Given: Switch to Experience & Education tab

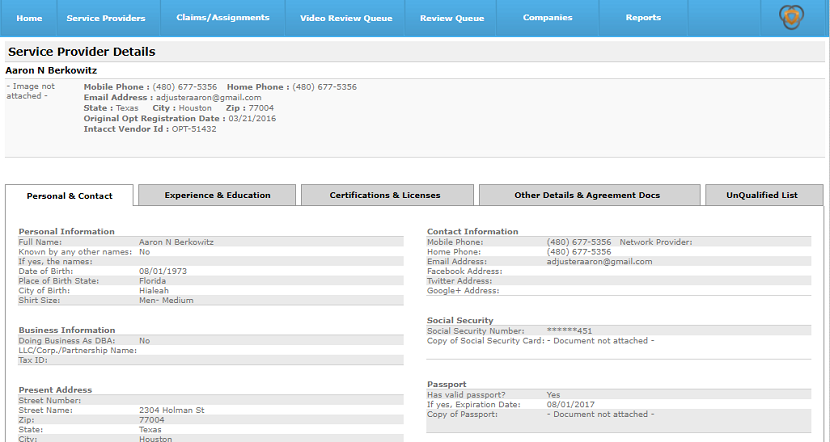Looking at the screenshot, I should pos(217,195).
